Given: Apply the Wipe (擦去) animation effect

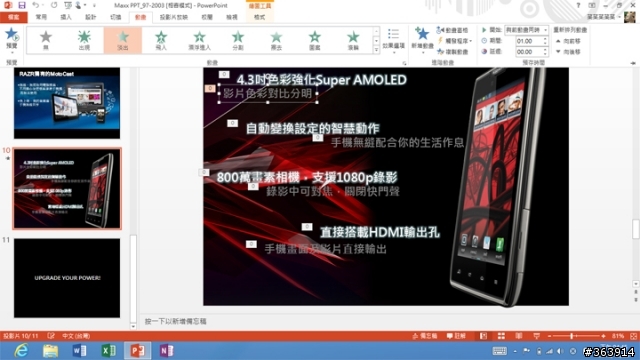Looking at the screenshot, I should [276, 40].
